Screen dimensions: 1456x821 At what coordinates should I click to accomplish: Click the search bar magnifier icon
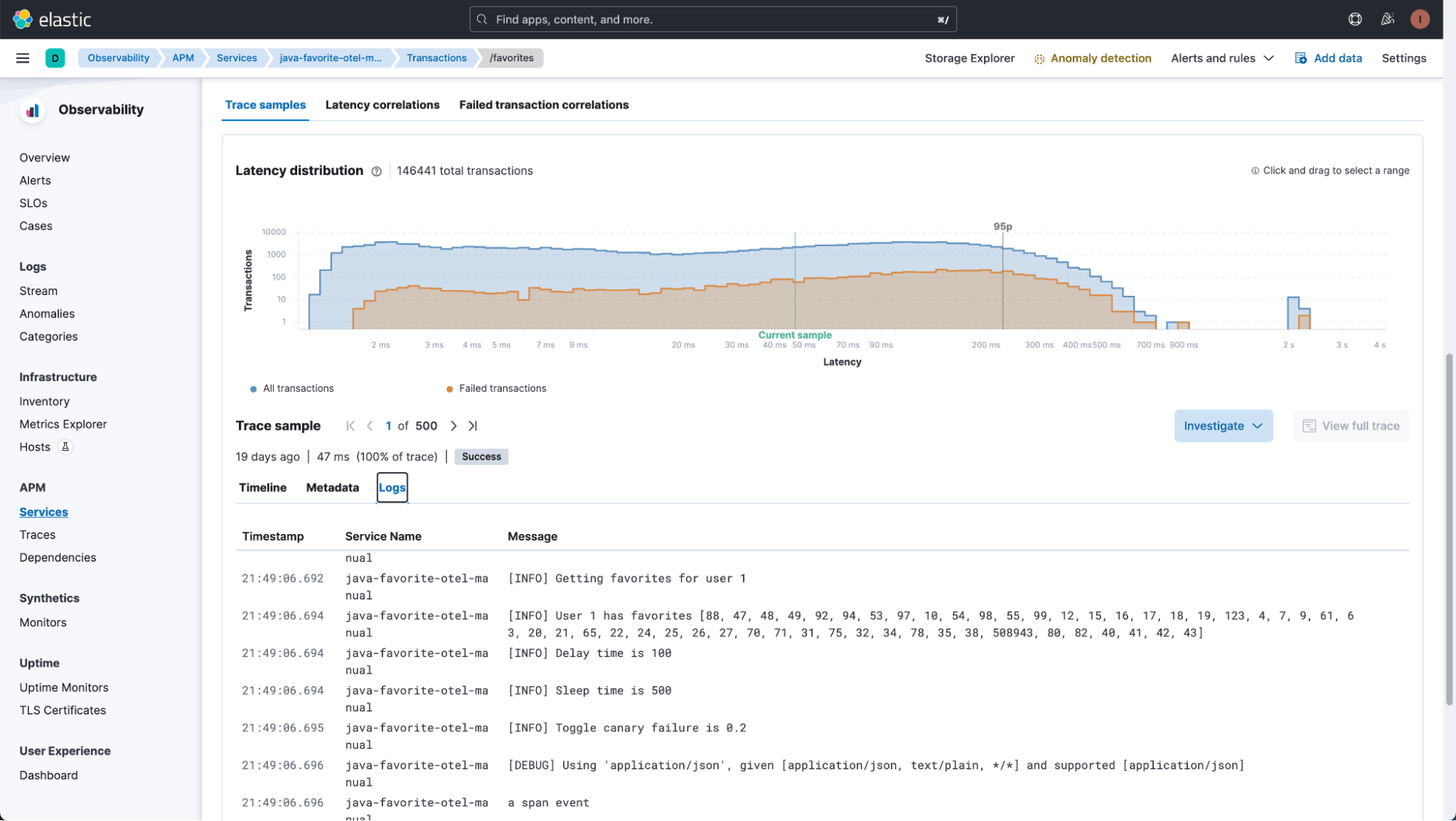click(483, 19)
